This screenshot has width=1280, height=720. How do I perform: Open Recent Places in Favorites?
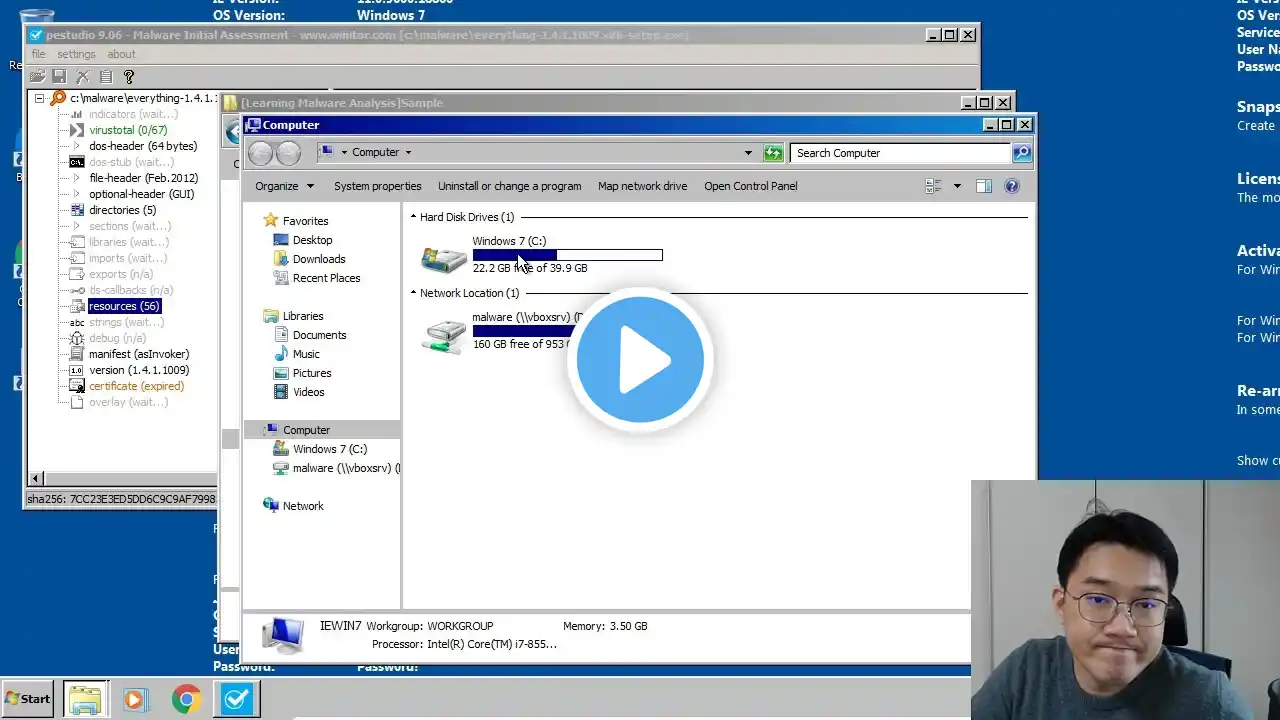(326, 278)
